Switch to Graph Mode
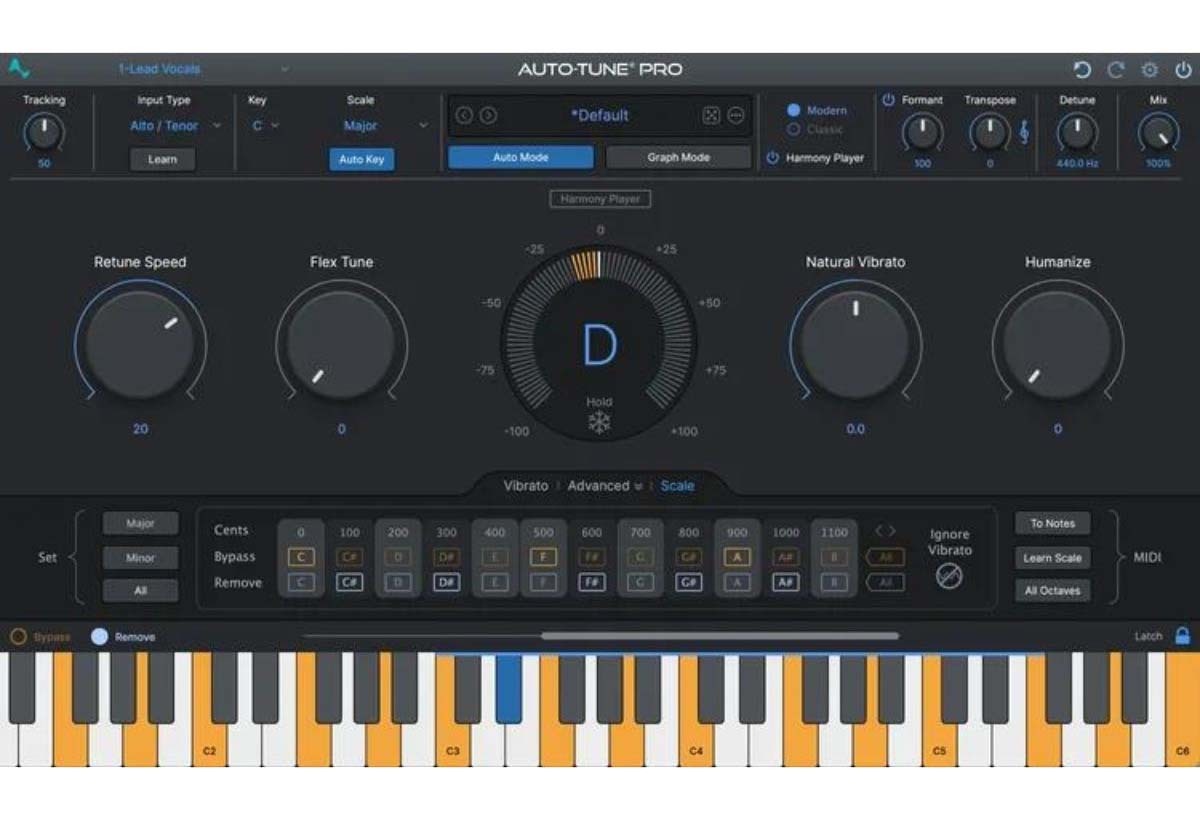 678,156
